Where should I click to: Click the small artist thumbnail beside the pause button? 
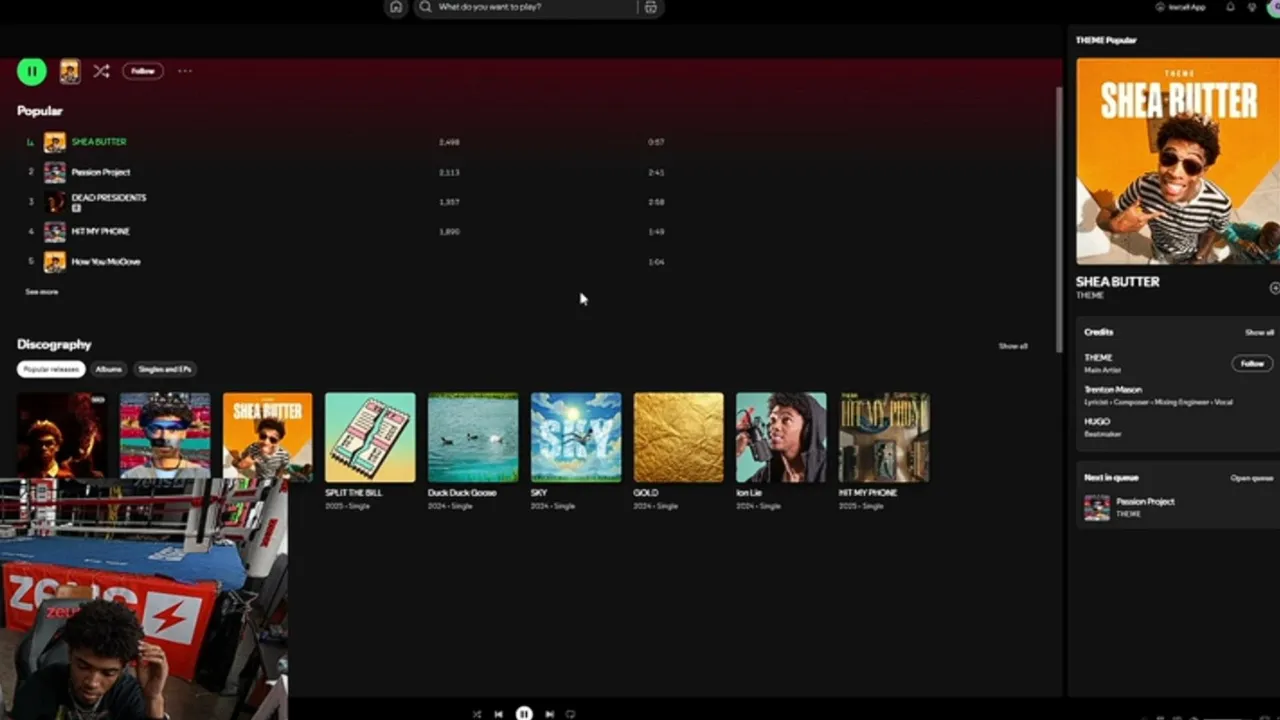click(69, 71)
